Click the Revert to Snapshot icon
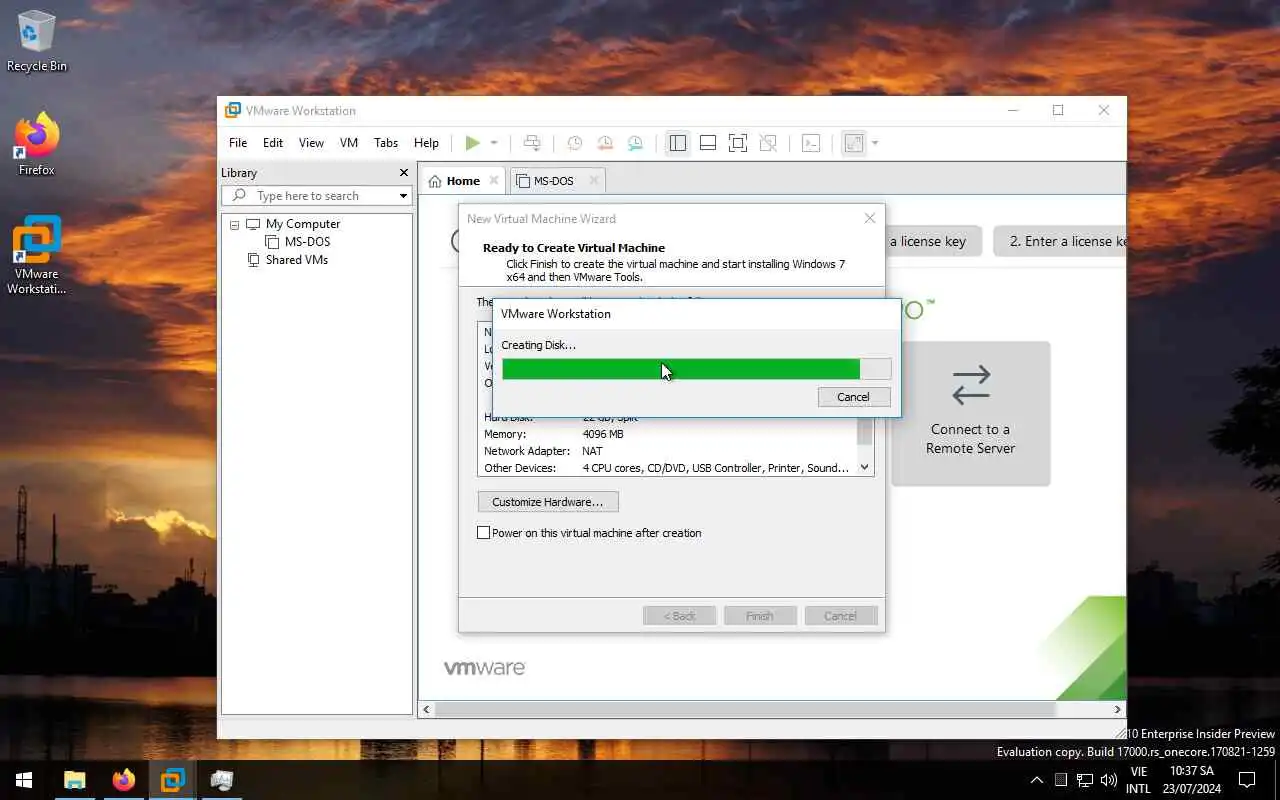 pyautogui.click(x=605, y=143)
